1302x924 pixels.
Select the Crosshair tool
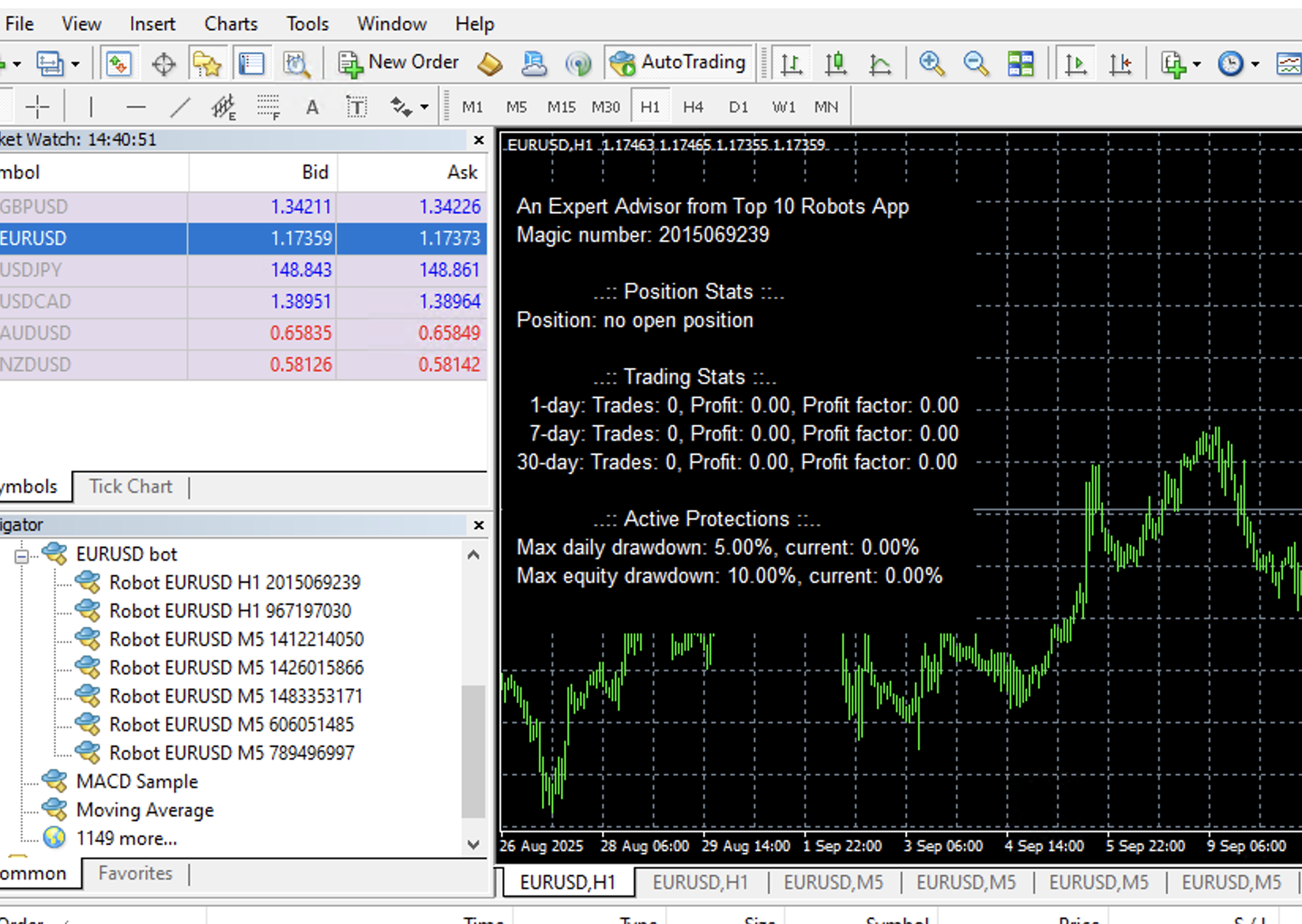37,107
